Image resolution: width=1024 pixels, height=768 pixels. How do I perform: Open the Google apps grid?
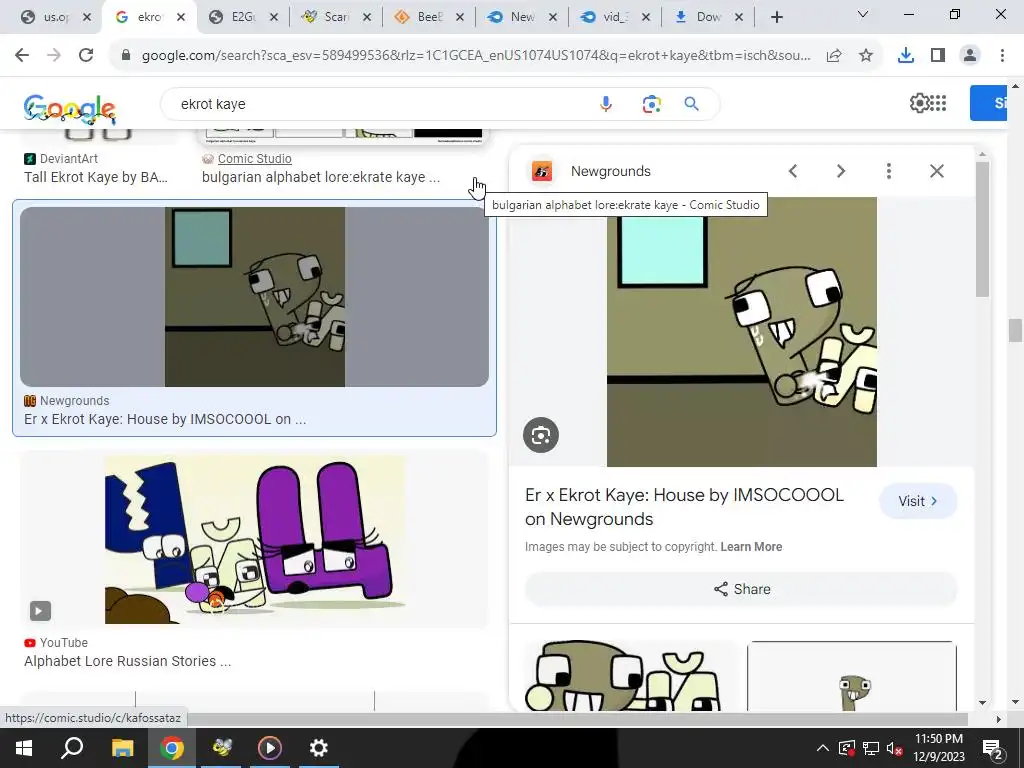coord(938,103)
